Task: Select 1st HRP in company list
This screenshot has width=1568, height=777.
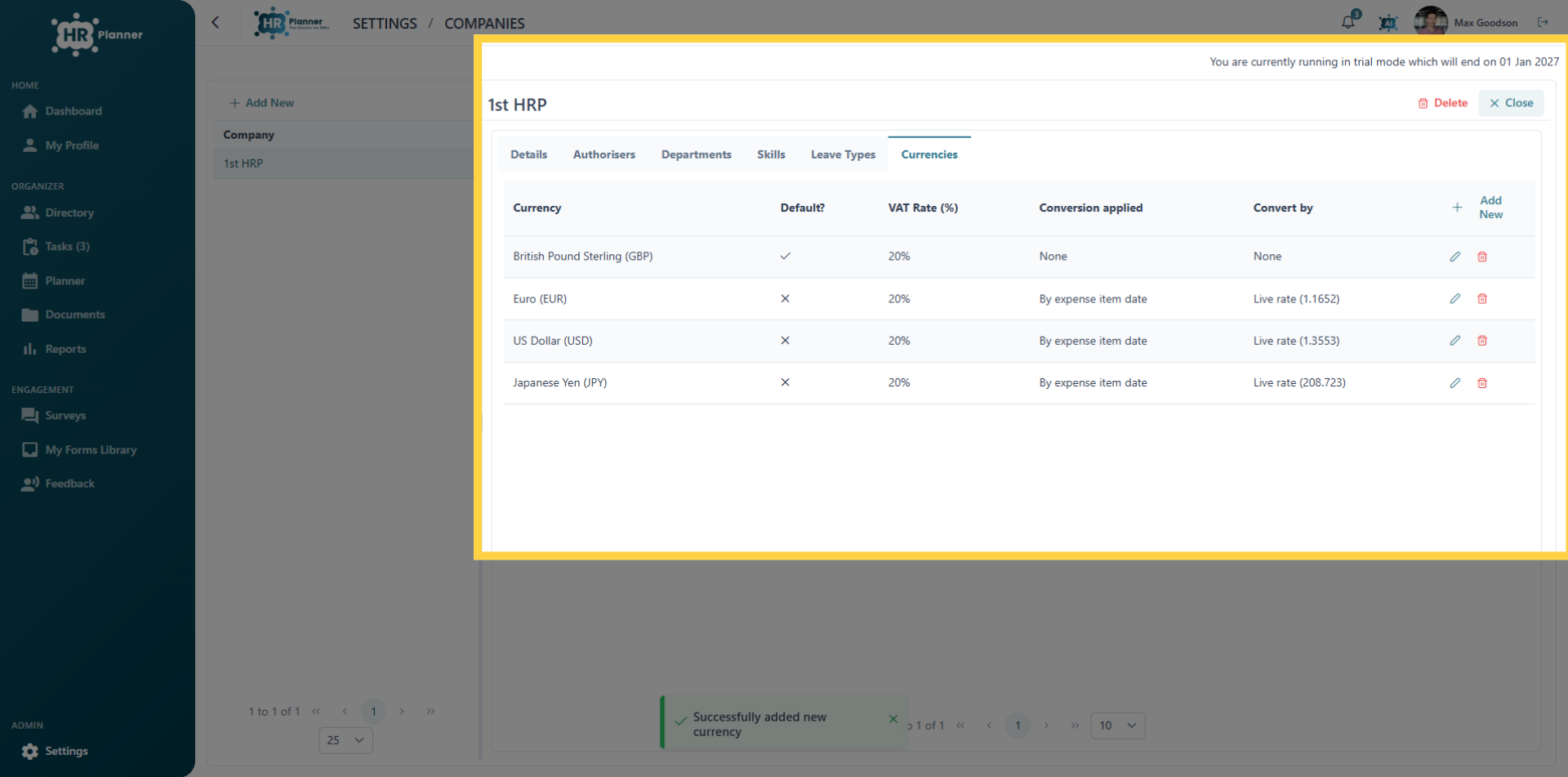Action: [343, 164]
